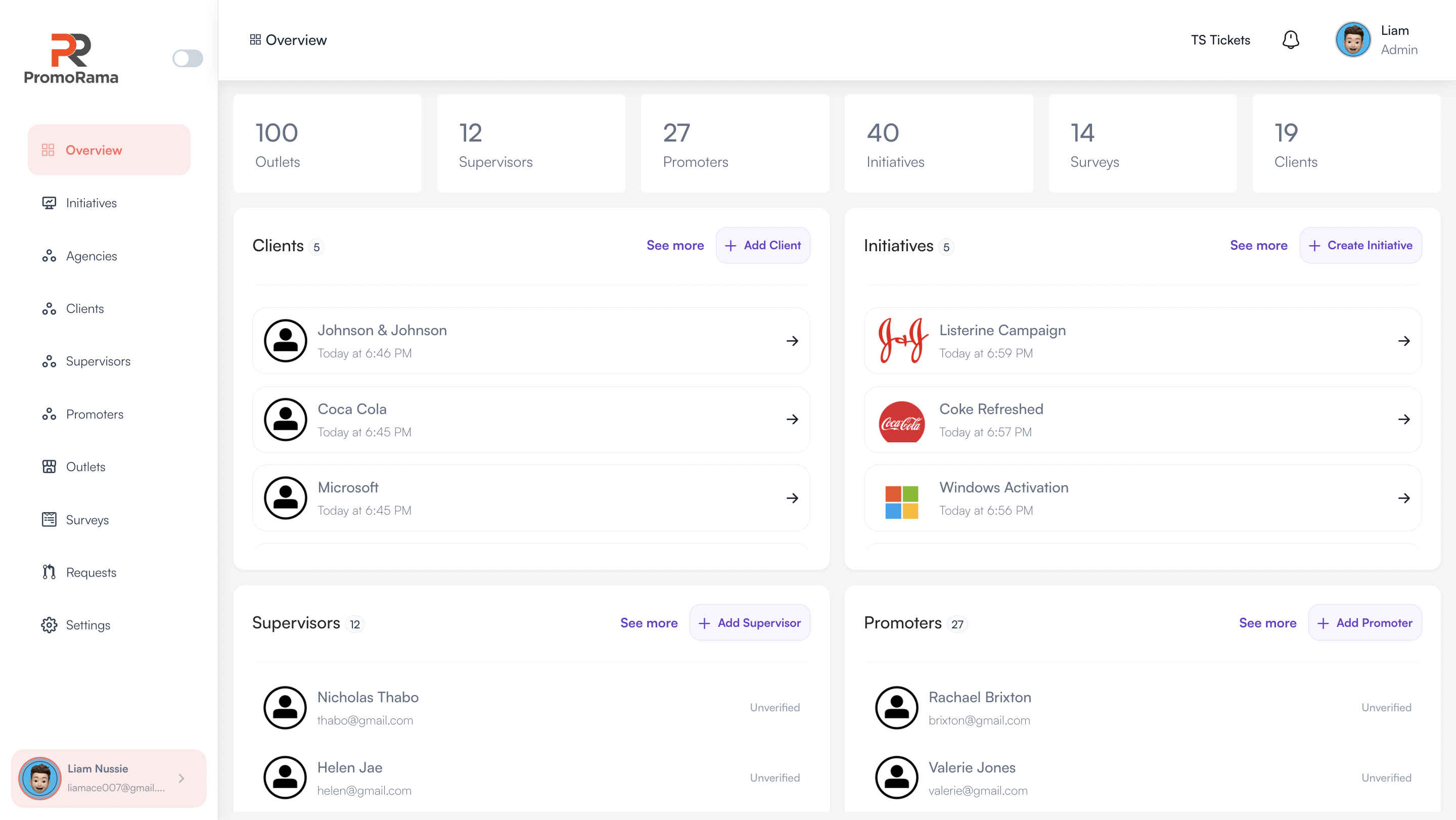This screenshot has height=820, width=1456.
Task: Open TS Tickets link
Action: click(x=1220, y=40)
